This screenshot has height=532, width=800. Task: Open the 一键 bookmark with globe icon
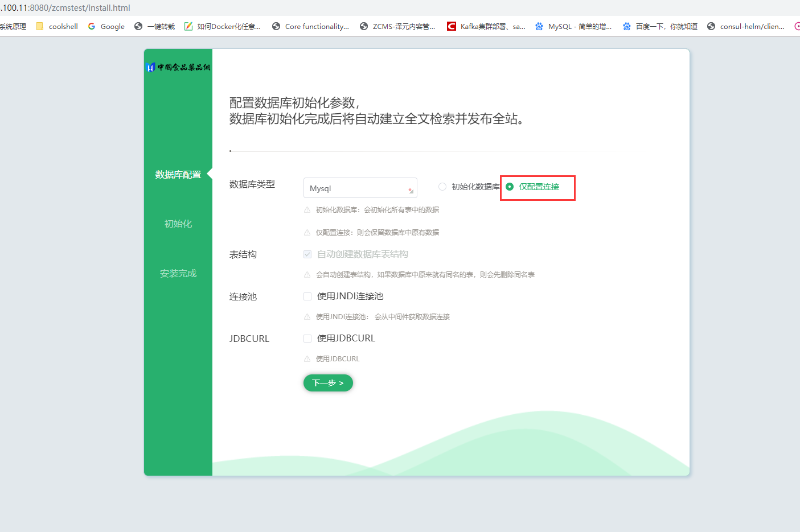[x=155, y=27]
